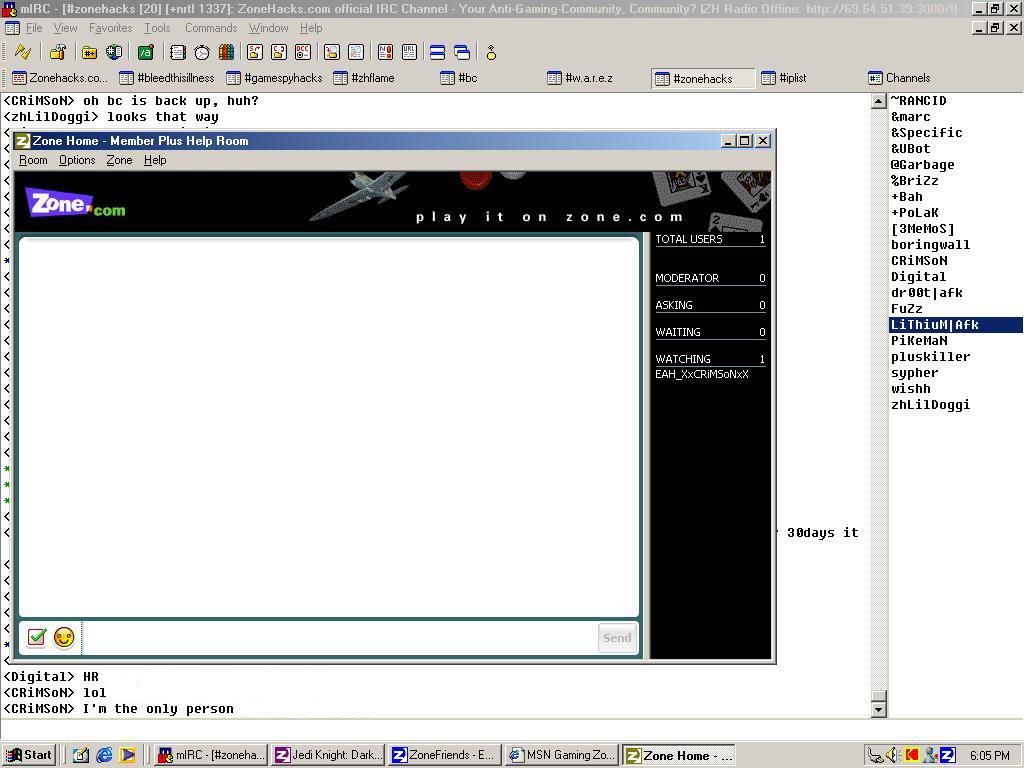Screen dimensions: 1024x768
Task: Open the mIRC View menu
Action: click(65, 28)
